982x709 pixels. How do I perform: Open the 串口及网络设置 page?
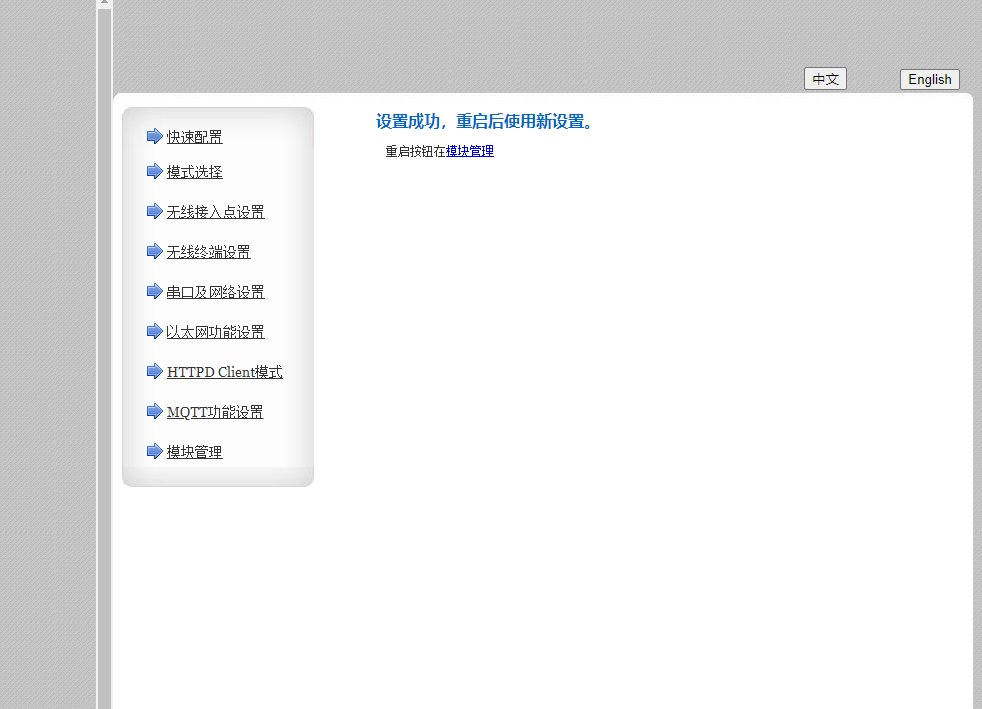point(216,292)
